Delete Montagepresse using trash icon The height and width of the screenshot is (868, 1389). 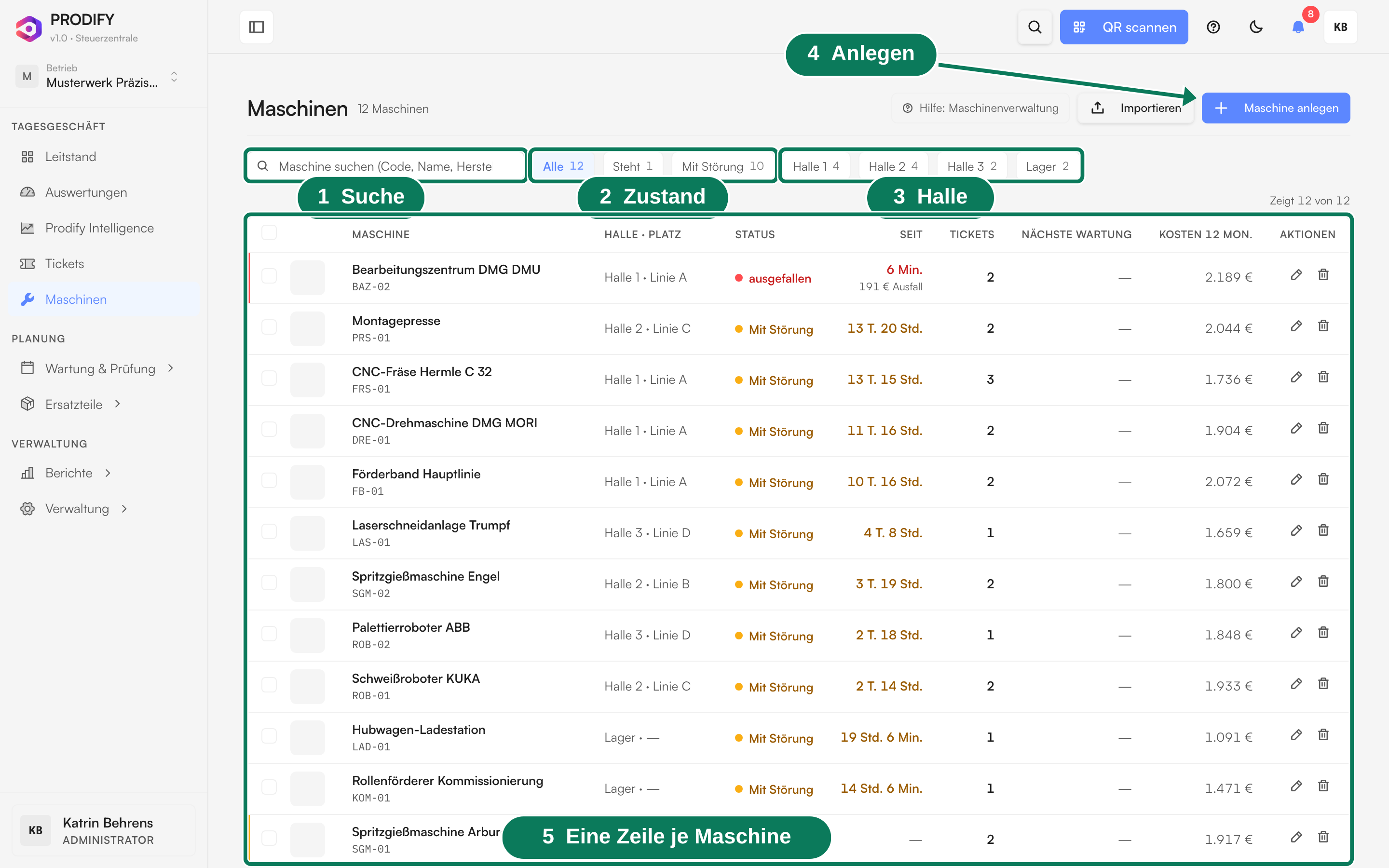(1323, 326)
